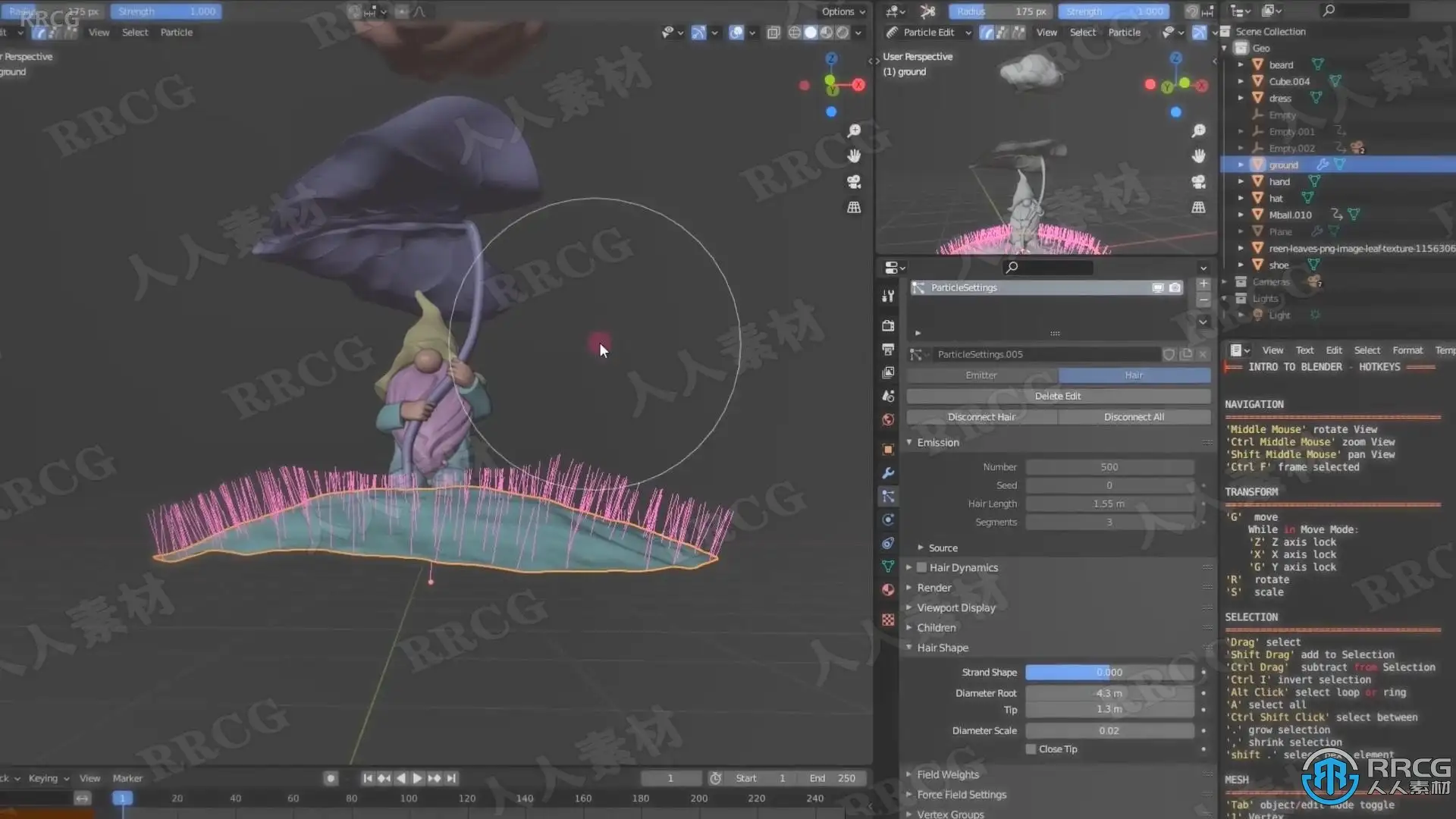Click the Delete Edit button
This screenshot has width=1456, height=819.
coord(1058,397)
